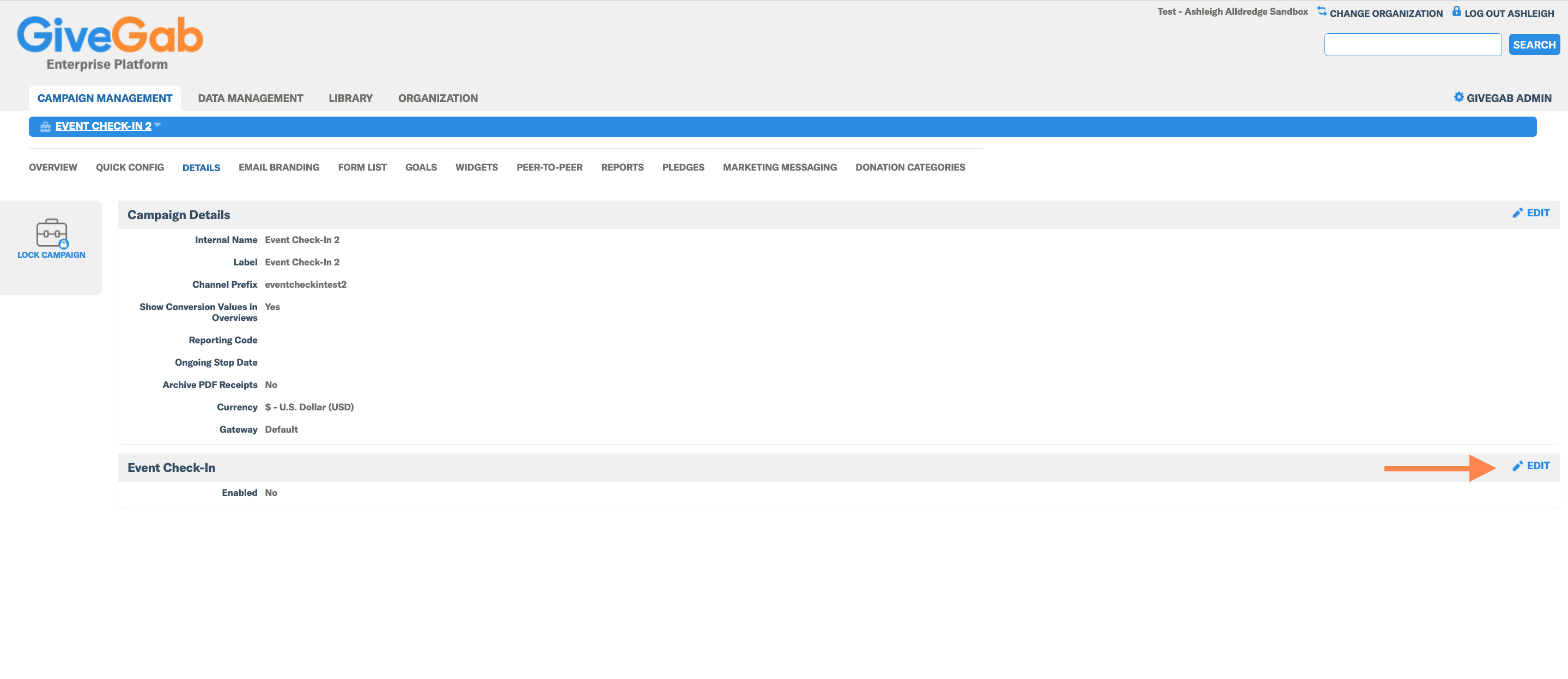Select the Details sub-tab
The height and width of the screenshot is (679, 1568).
click(x=202, y=168)
